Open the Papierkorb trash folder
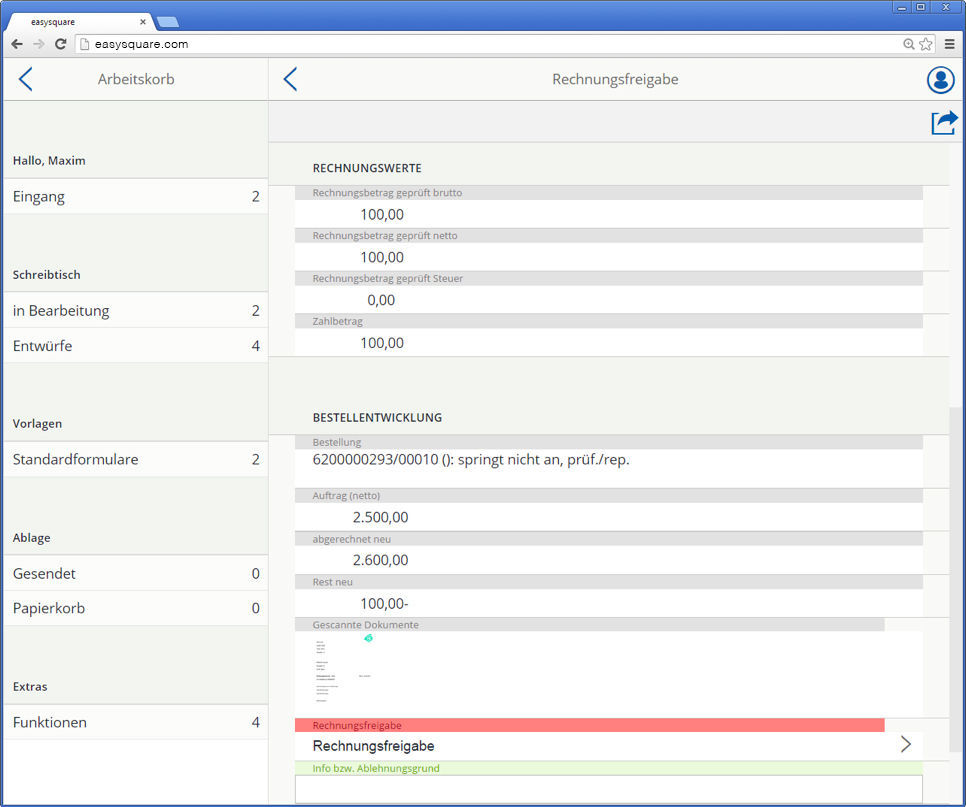966x807 pixels. coord(135,608)
